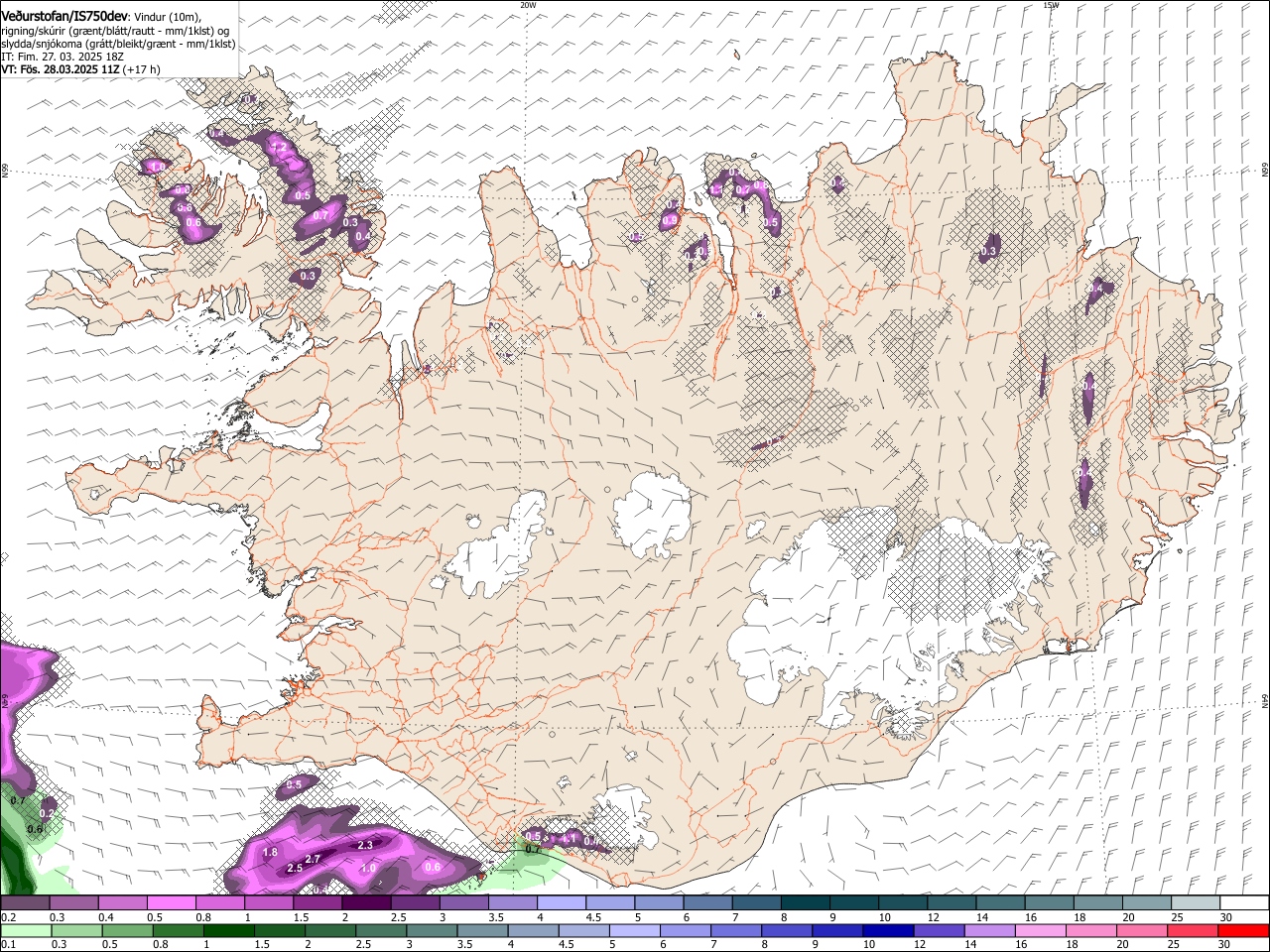Select the darkest green lower swatch between 1 and 1.5
The width and height of the screenshot is (1270, 952).
tap(229, 930)
